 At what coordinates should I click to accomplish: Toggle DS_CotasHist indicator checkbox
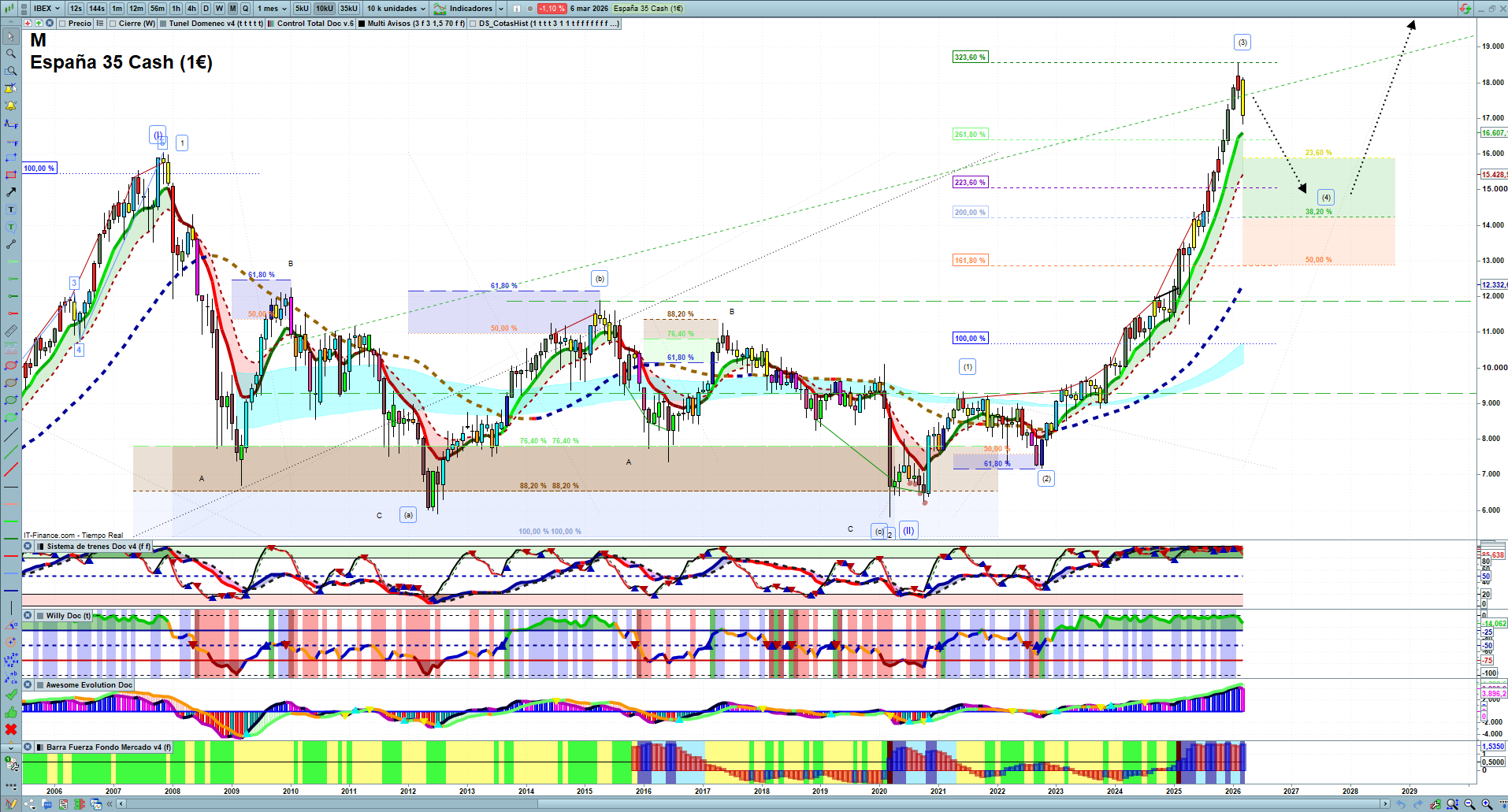click(x=473, y=24)
